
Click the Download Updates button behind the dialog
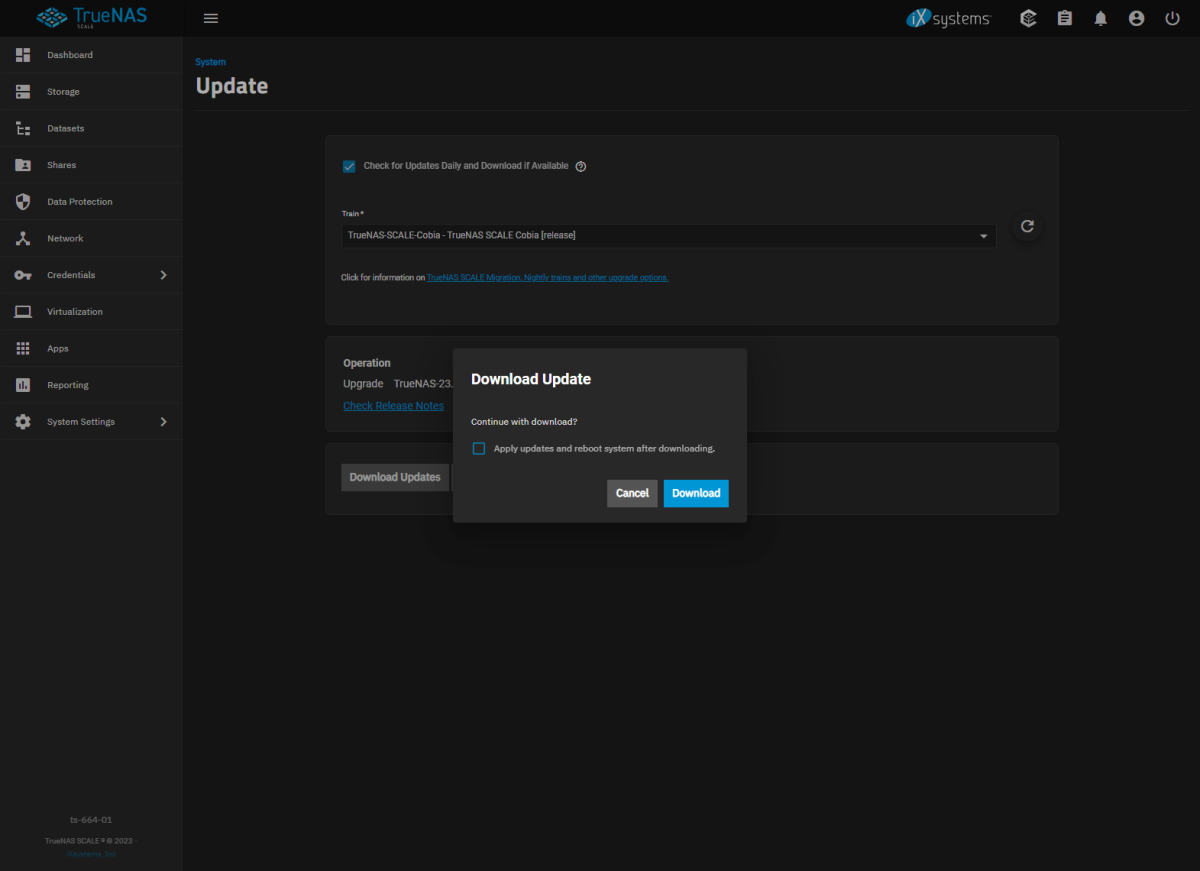[395, 477]
